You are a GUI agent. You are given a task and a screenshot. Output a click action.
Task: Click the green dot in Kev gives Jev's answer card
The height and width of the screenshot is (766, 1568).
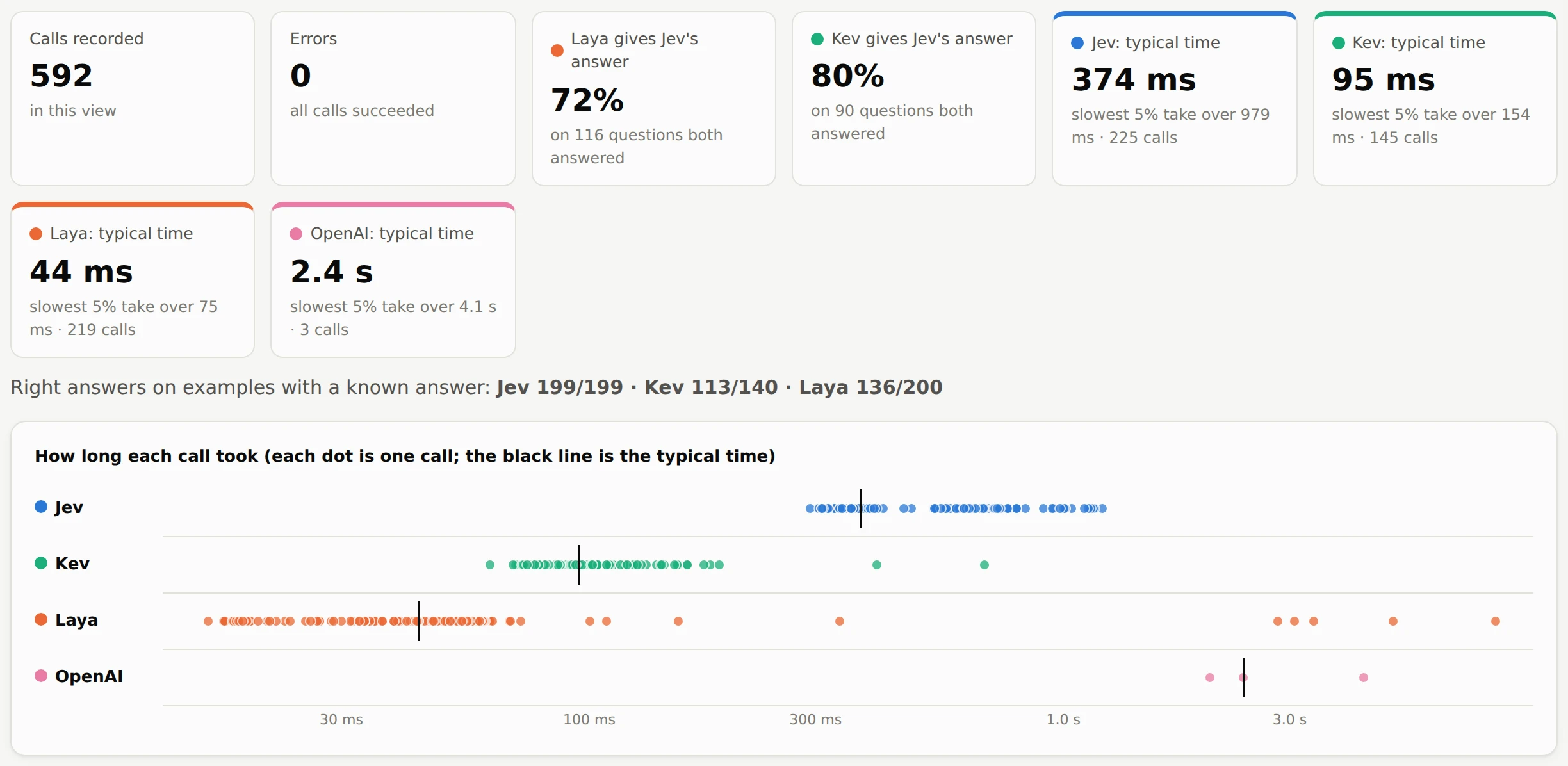(817, 39)
